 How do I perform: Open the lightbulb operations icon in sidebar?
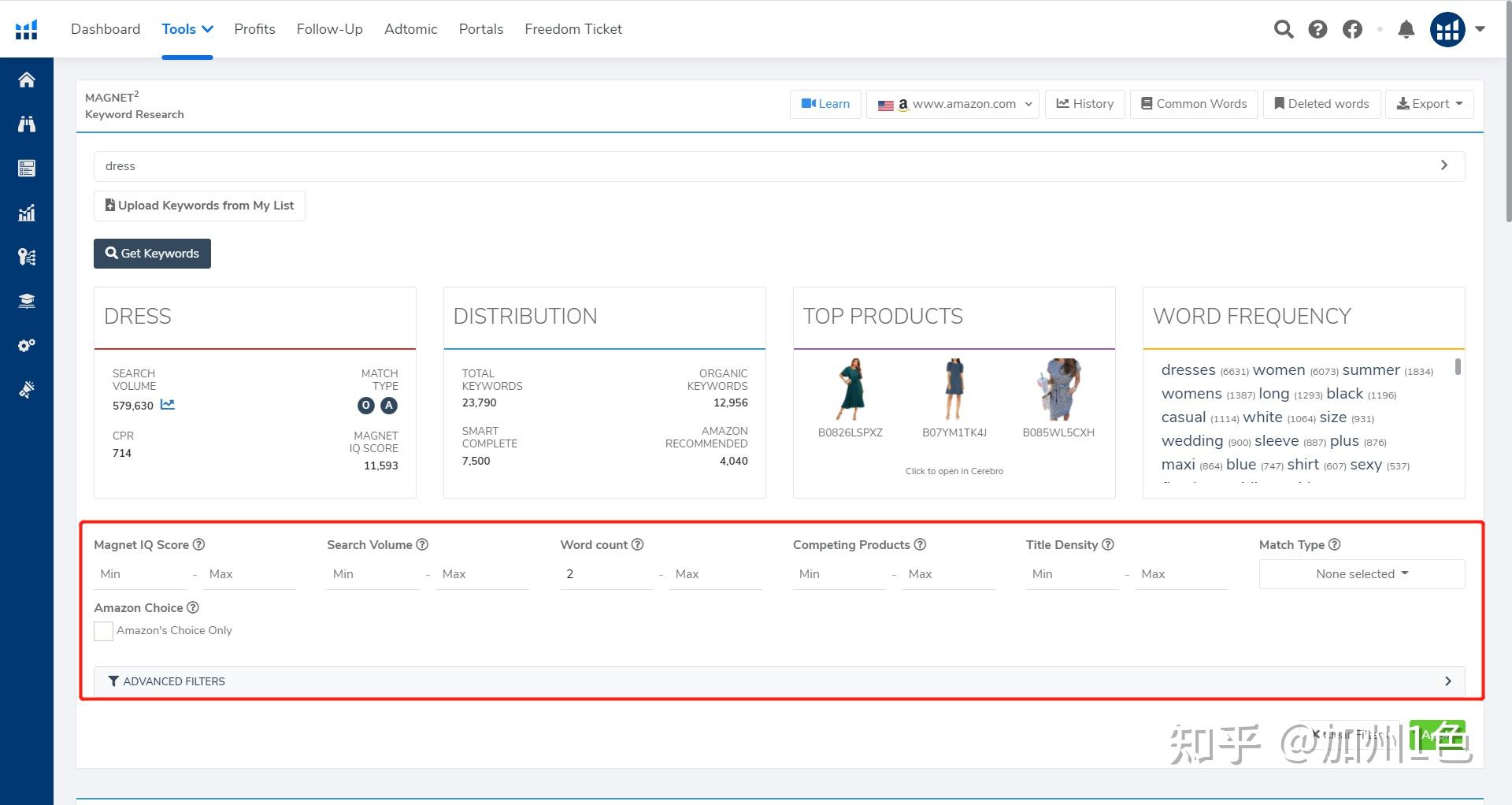pyautogui.click(x=27, y=257)
